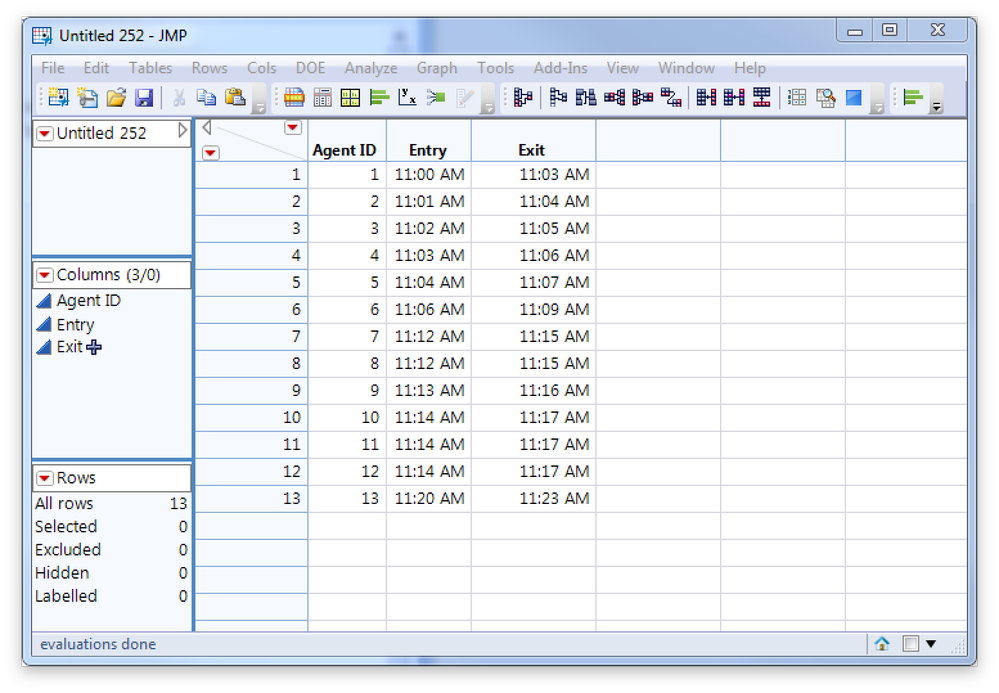Open the Rows panel red triangle menu
Image resolution: width=999 pixels, height=693 pixels.
tap(45, 478)
